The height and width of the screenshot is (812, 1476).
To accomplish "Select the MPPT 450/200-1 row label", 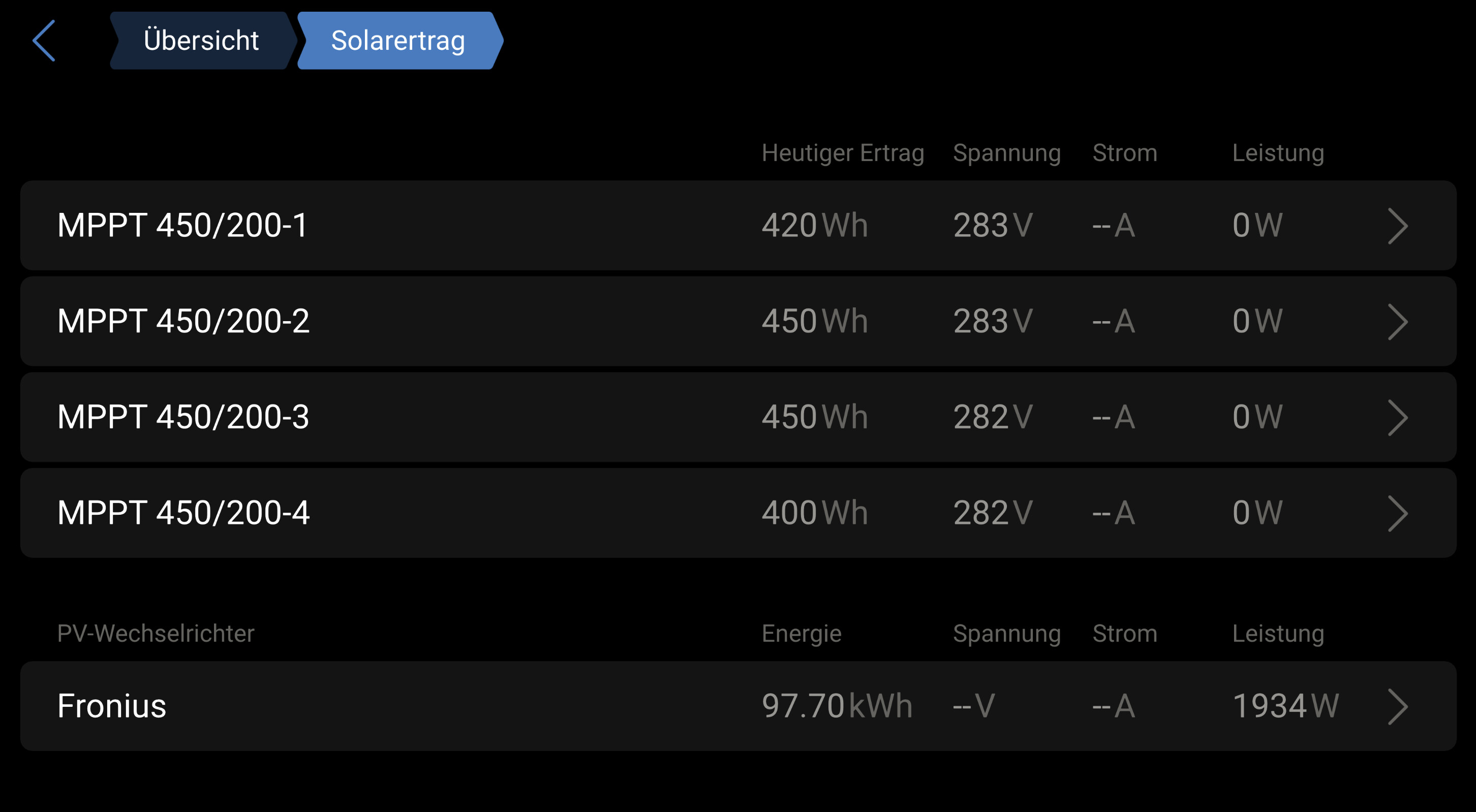I will pos(183,225).
